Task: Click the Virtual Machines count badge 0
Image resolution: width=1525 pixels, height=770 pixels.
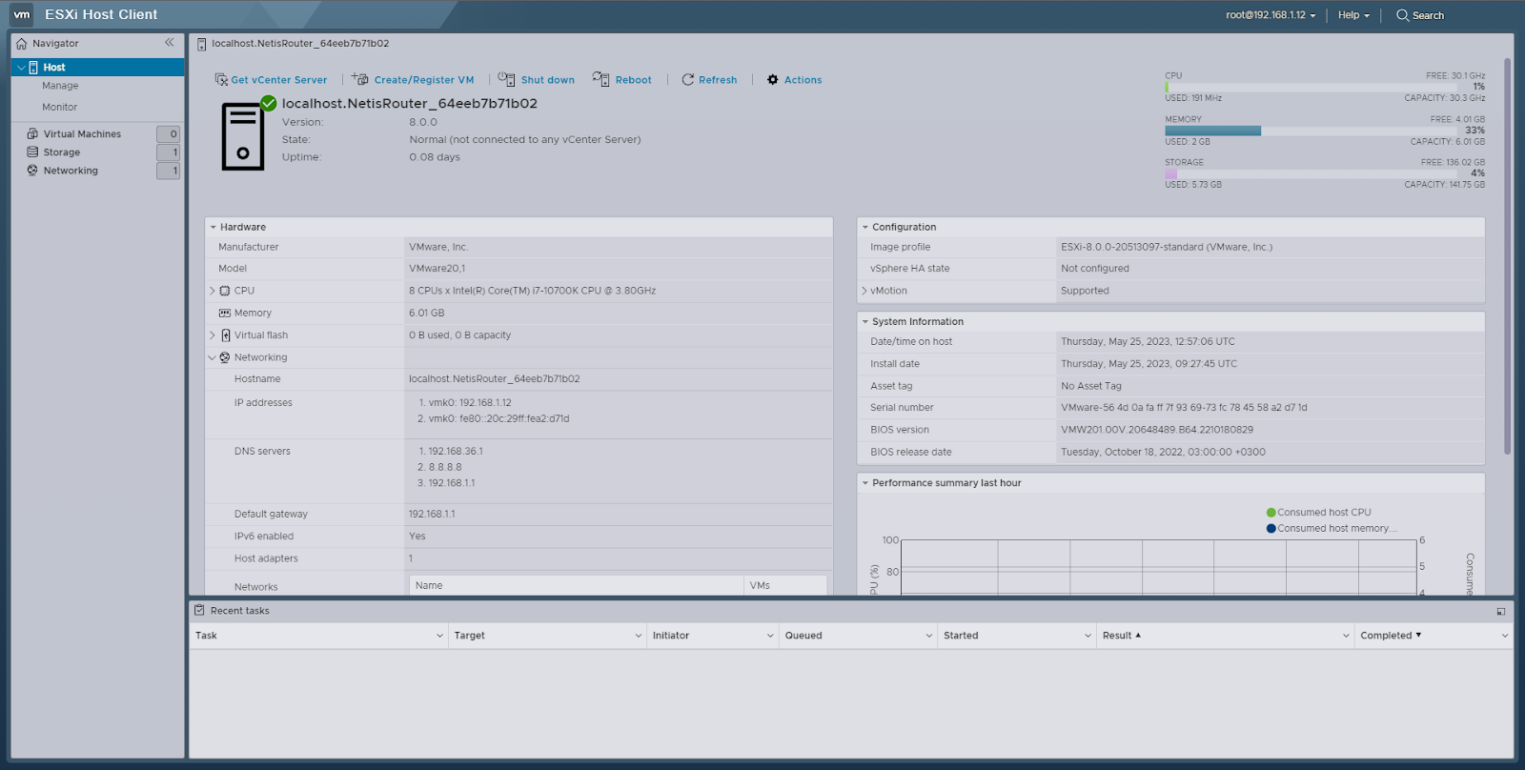Action: pyautogui.click(x=168, y=134)
